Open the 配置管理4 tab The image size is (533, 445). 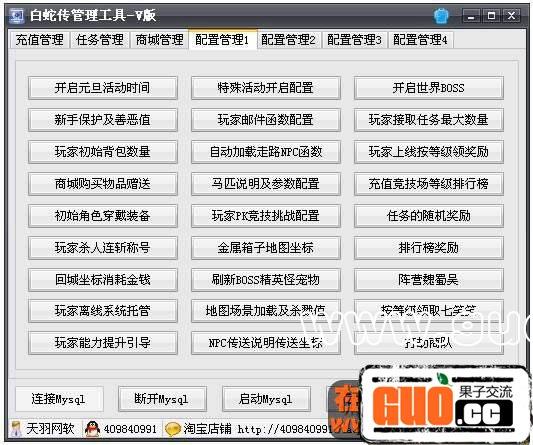pos(420,40)
